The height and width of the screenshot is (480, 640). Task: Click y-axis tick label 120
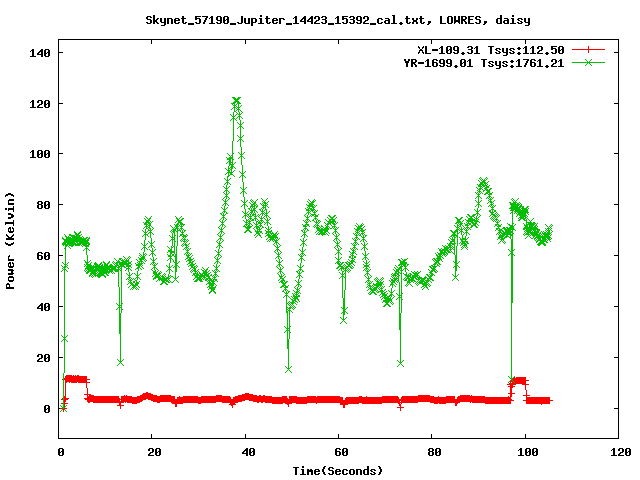[x=40, y=104]
